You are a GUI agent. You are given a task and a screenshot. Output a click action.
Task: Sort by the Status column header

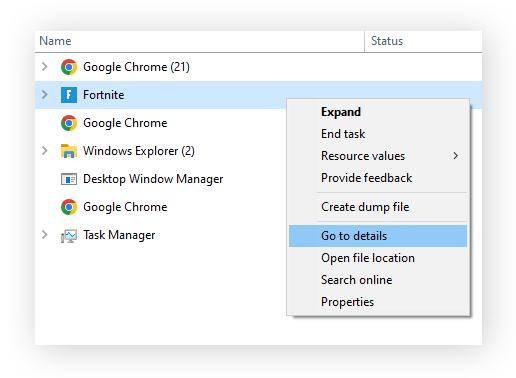[423, 41]
